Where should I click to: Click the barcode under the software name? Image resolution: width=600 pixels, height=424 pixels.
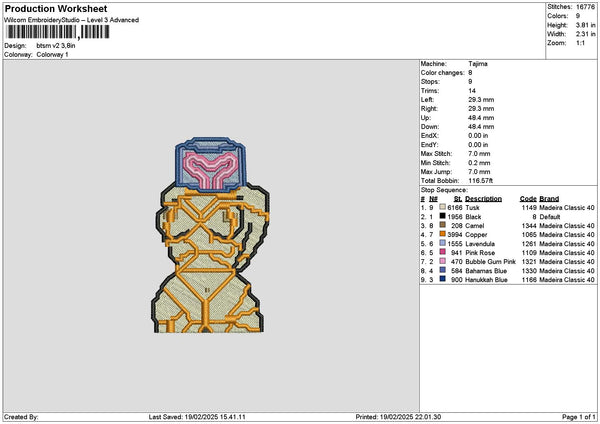pos(58,32)
